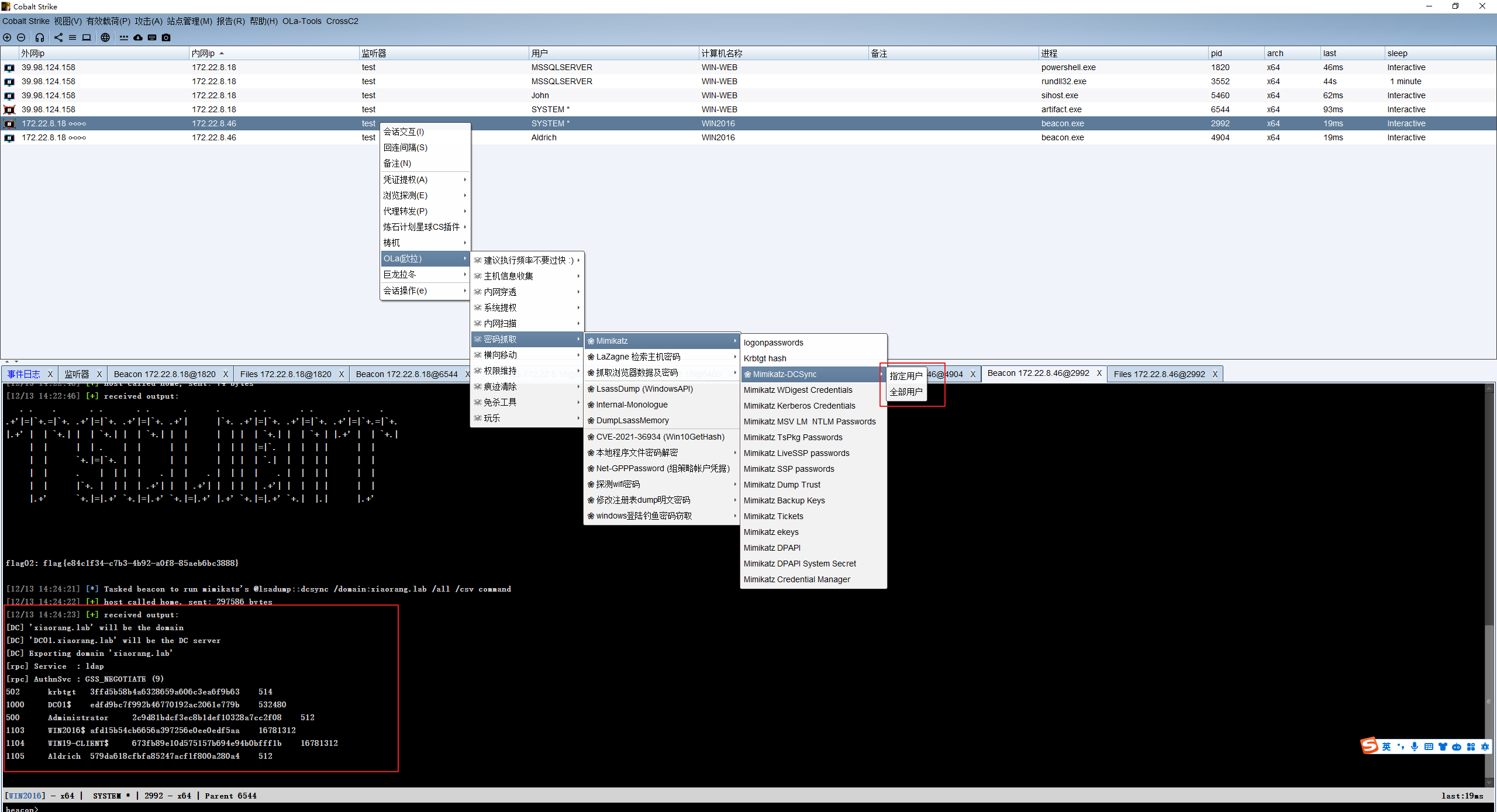Open the credentials asterisk icon

[x=124, y=37]
